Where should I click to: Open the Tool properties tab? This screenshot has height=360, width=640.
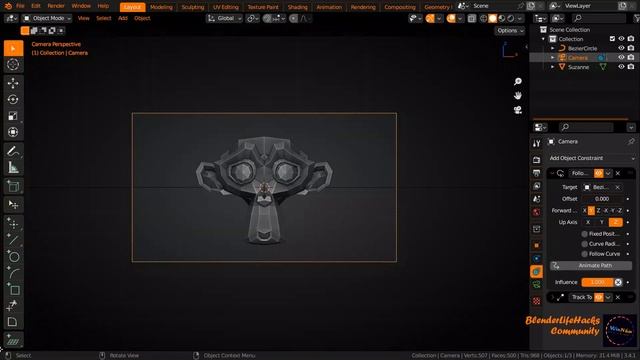tap(536, 143)
